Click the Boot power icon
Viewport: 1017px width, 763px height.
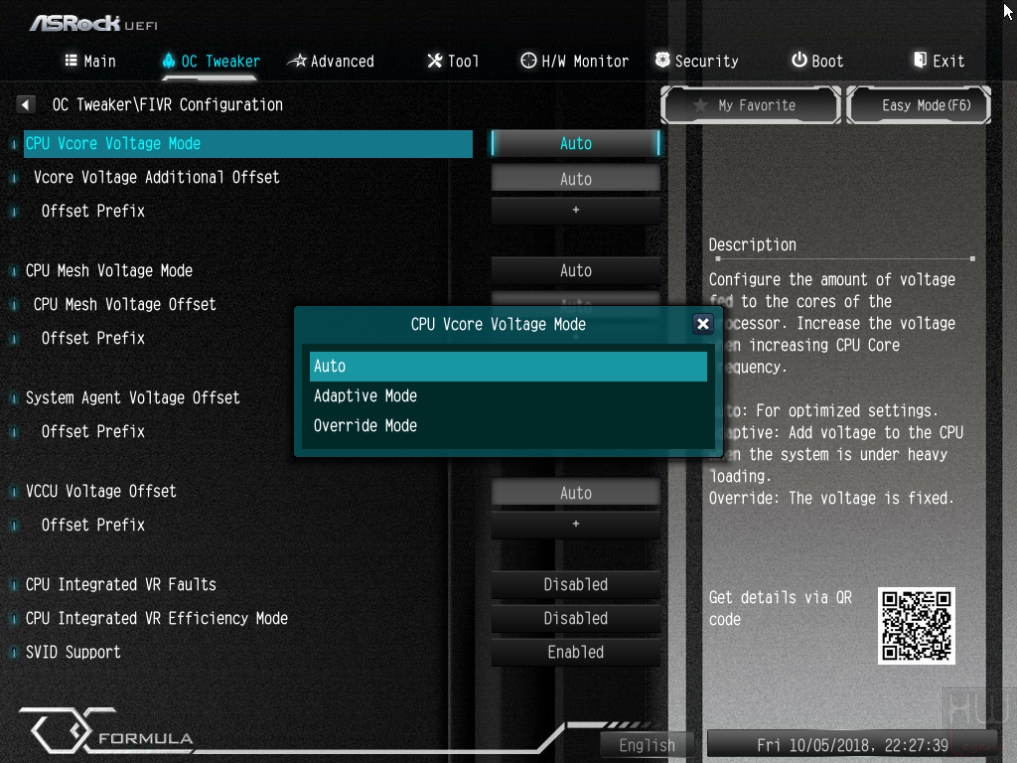pyautogui.click(x=799, y=60)
